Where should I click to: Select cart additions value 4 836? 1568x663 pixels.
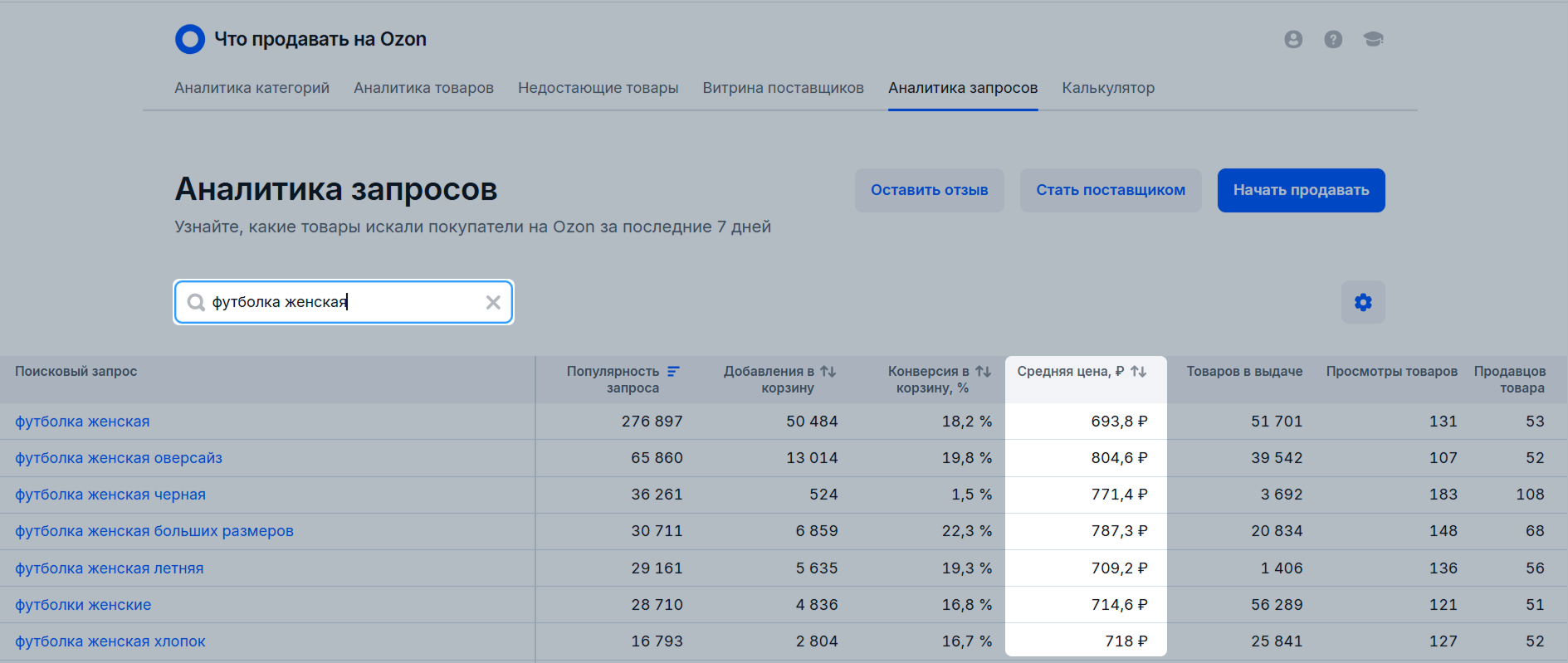click(x=817, y=605)
